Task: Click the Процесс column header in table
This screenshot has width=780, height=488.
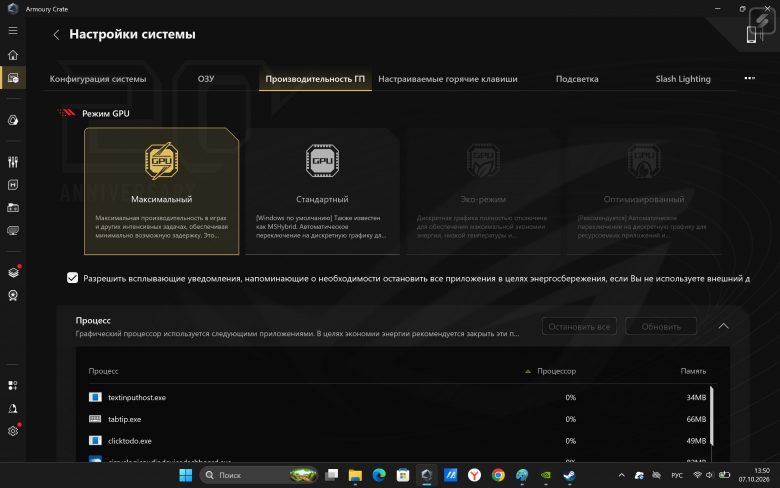Action: coord(103,371)
